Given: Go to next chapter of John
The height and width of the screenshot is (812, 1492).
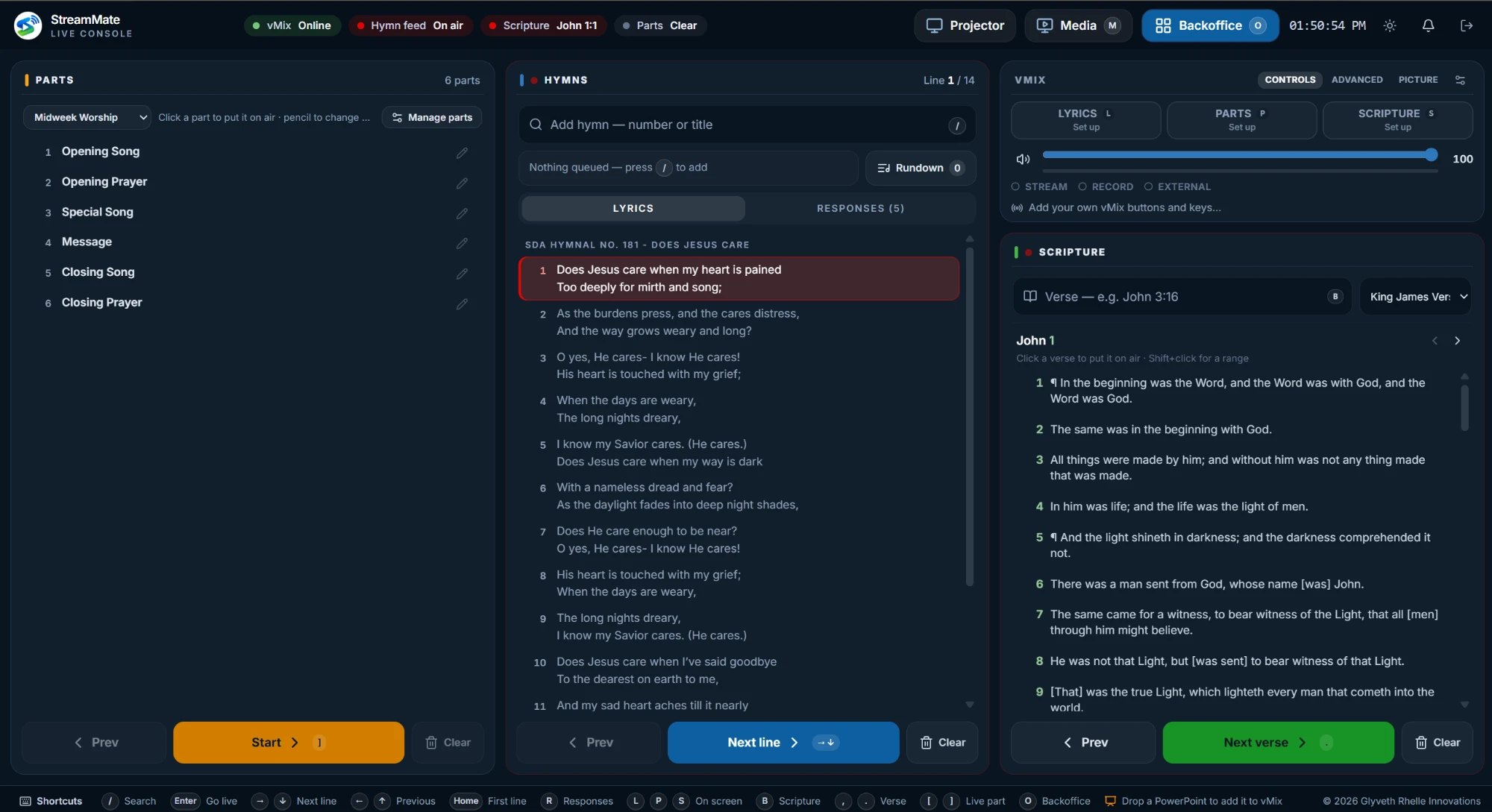Looking at the screenshot, I should 1457,341.
